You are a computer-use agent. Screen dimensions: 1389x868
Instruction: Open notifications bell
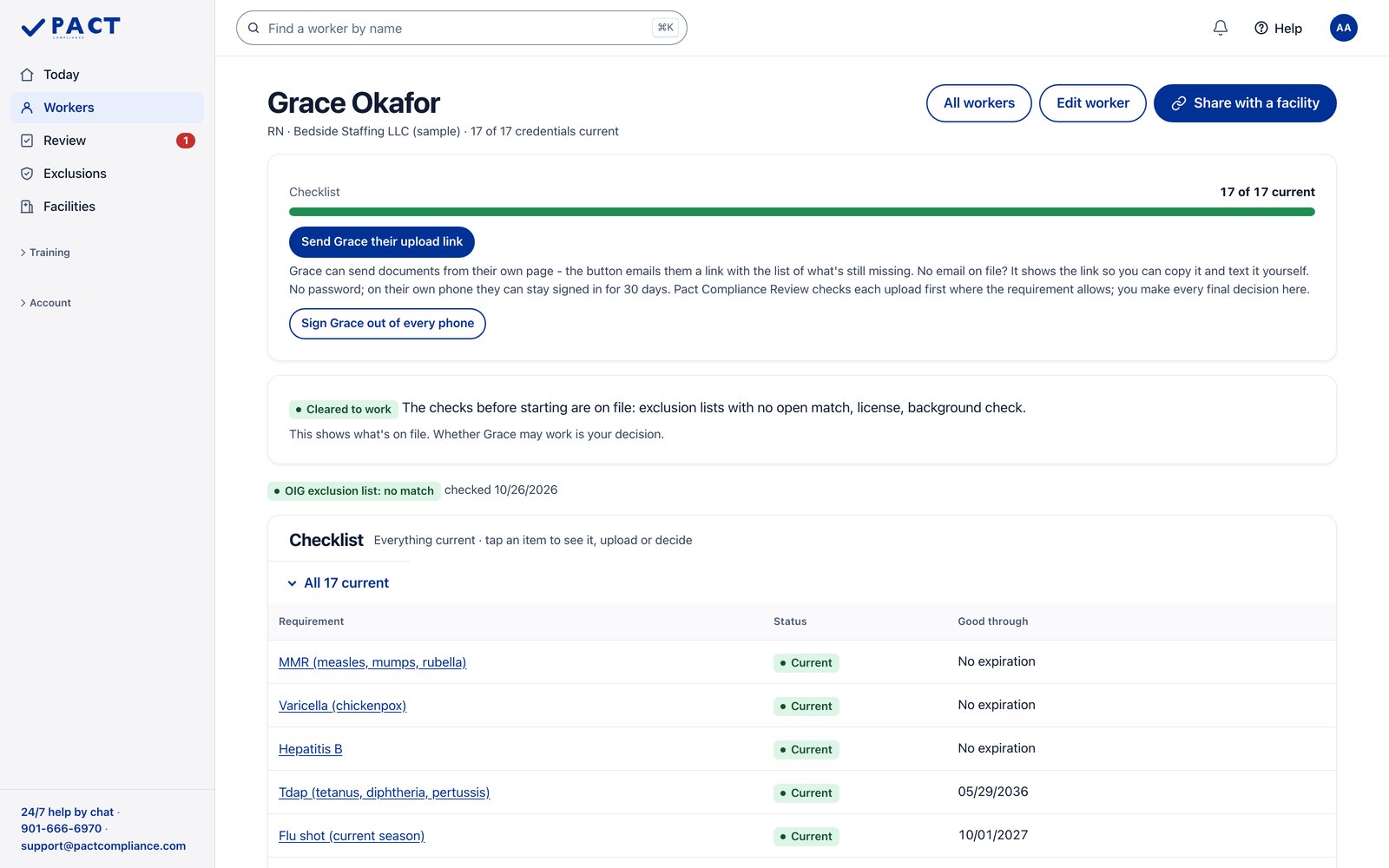(1221, 28)
